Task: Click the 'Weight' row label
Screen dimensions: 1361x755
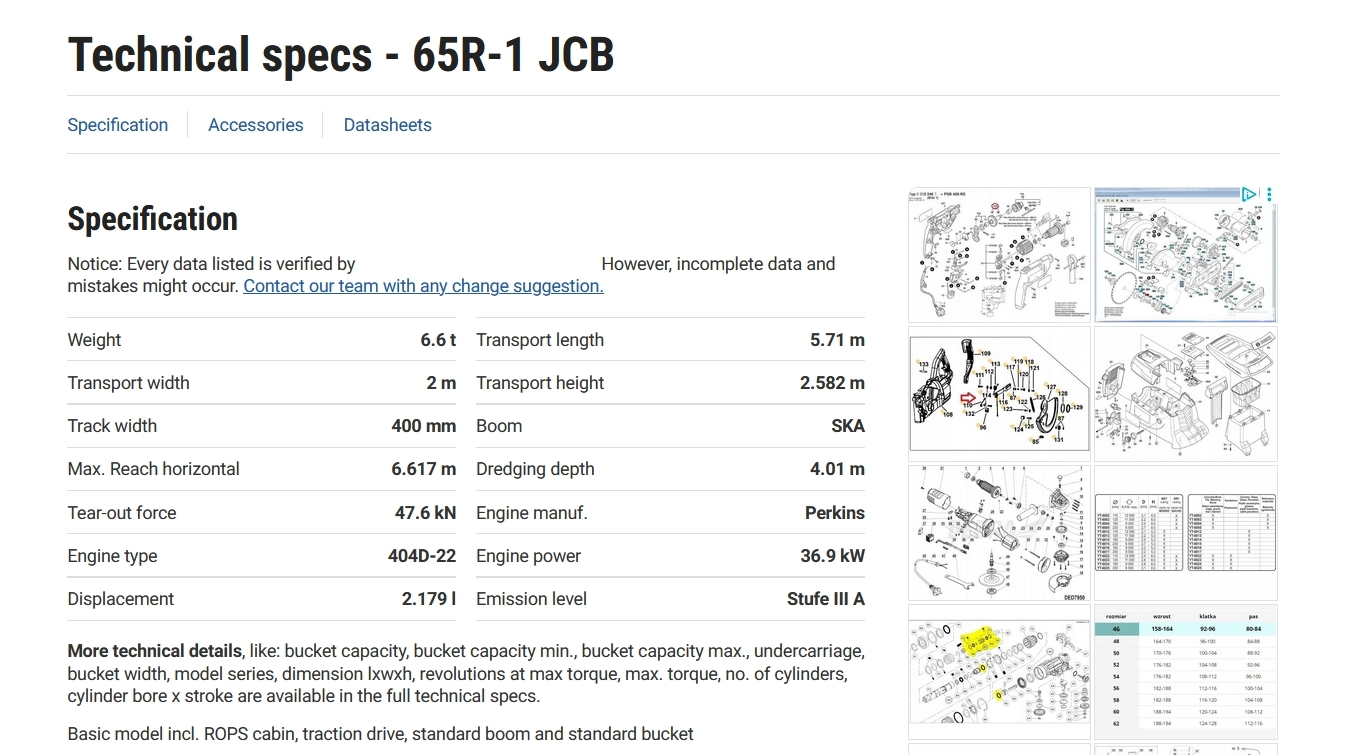Action: [94, 340]
